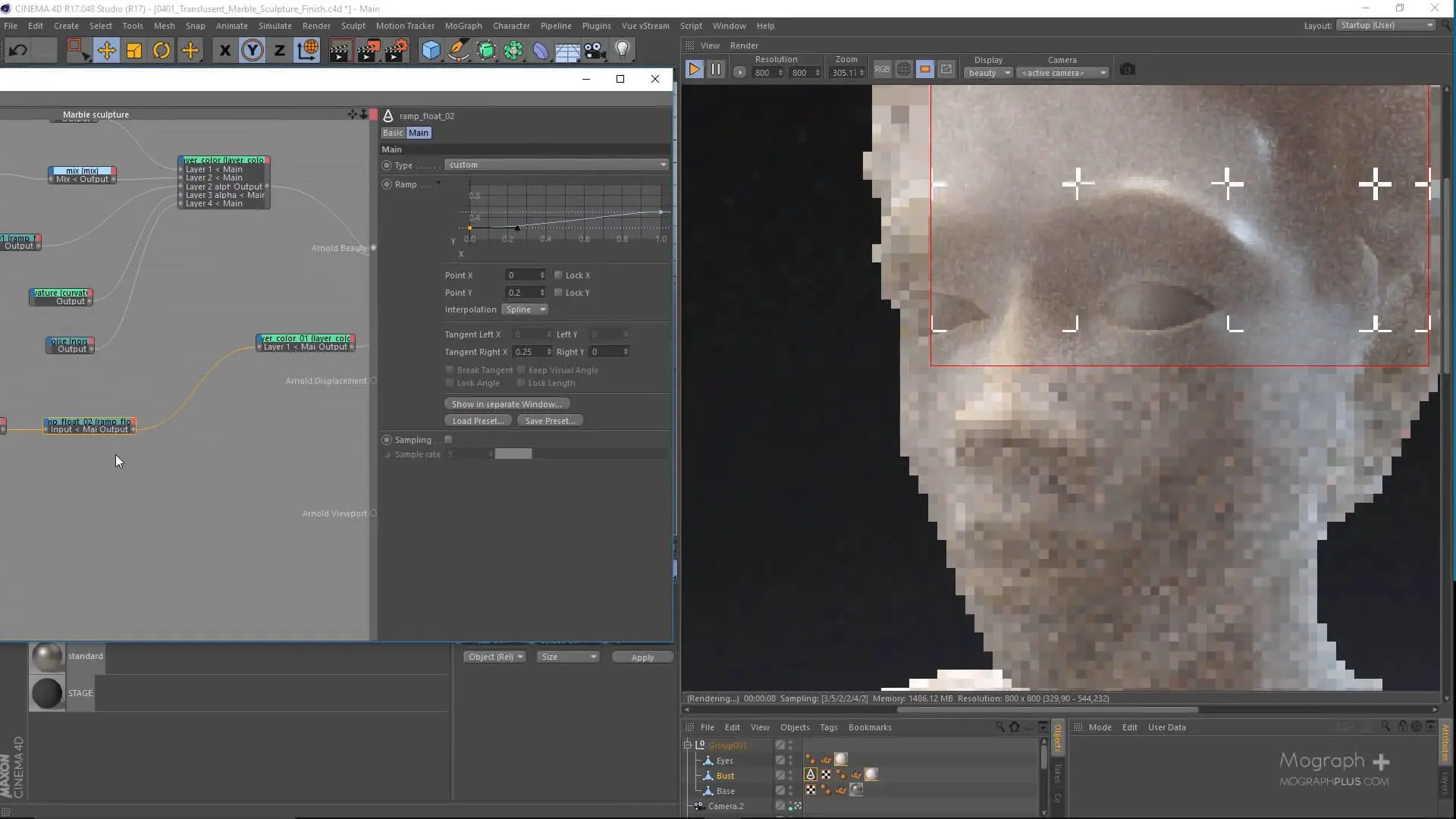This screenshot has height=819, width=1456.
Task: Click the globe icon in IPR toolbar
Action: click(x=904, y=70)
